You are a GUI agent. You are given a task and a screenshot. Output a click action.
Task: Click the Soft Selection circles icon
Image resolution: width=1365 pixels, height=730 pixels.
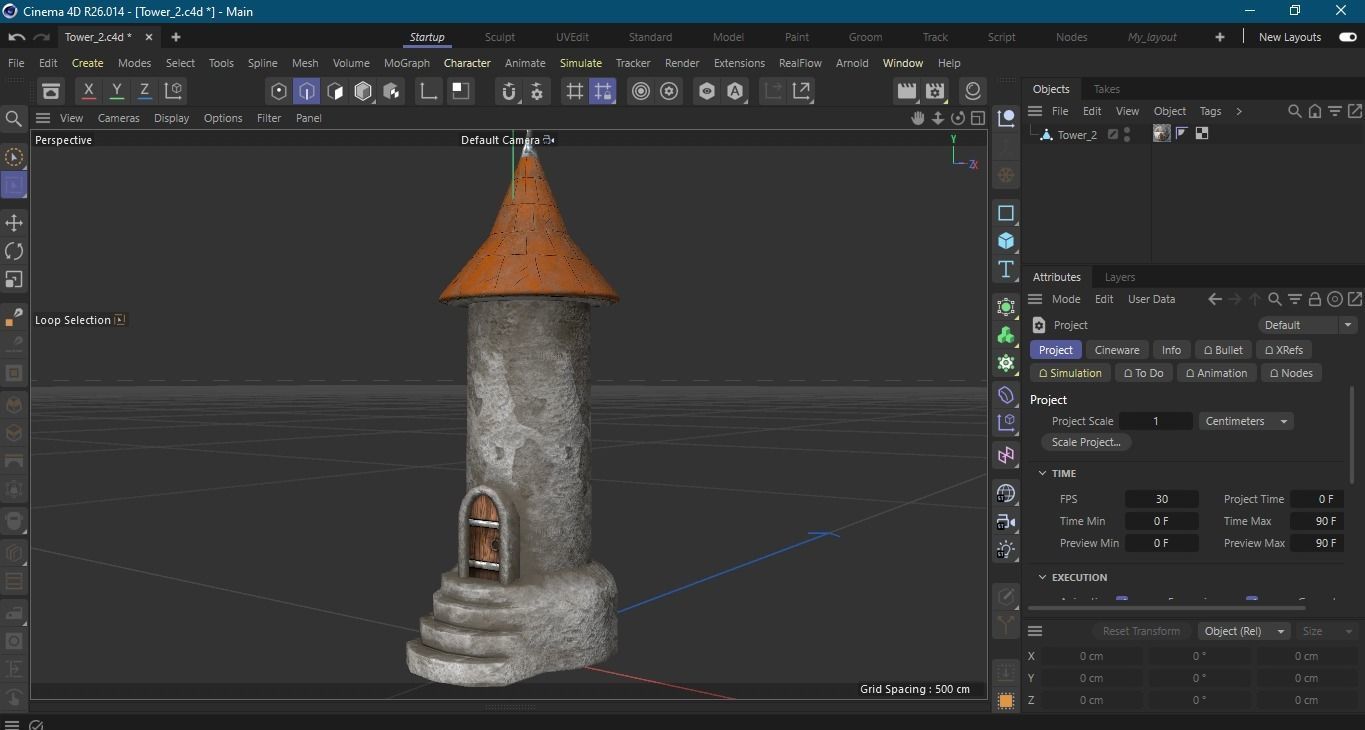[x=641, y=91]
